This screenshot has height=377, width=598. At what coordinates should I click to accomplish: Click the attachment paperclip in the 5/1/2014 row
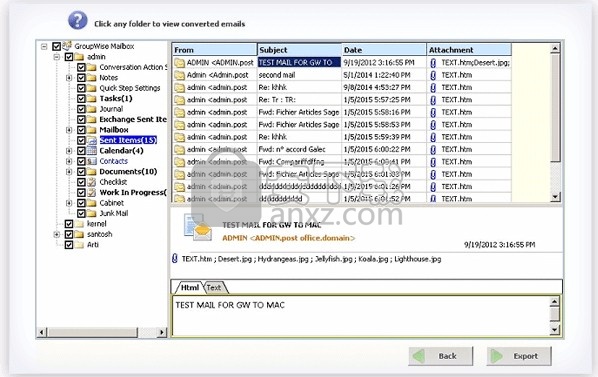pyautogui.click(x=433, y=75)
